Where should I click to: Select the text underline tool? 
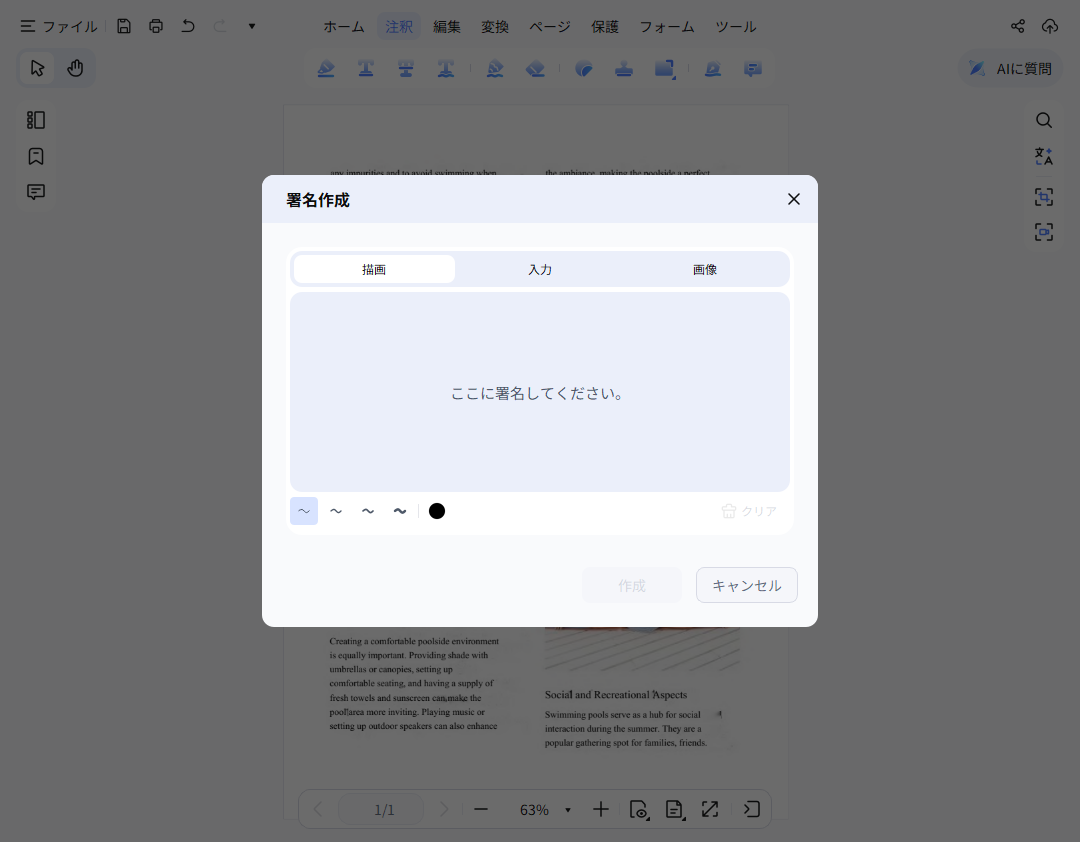click(x=366, y=68)
